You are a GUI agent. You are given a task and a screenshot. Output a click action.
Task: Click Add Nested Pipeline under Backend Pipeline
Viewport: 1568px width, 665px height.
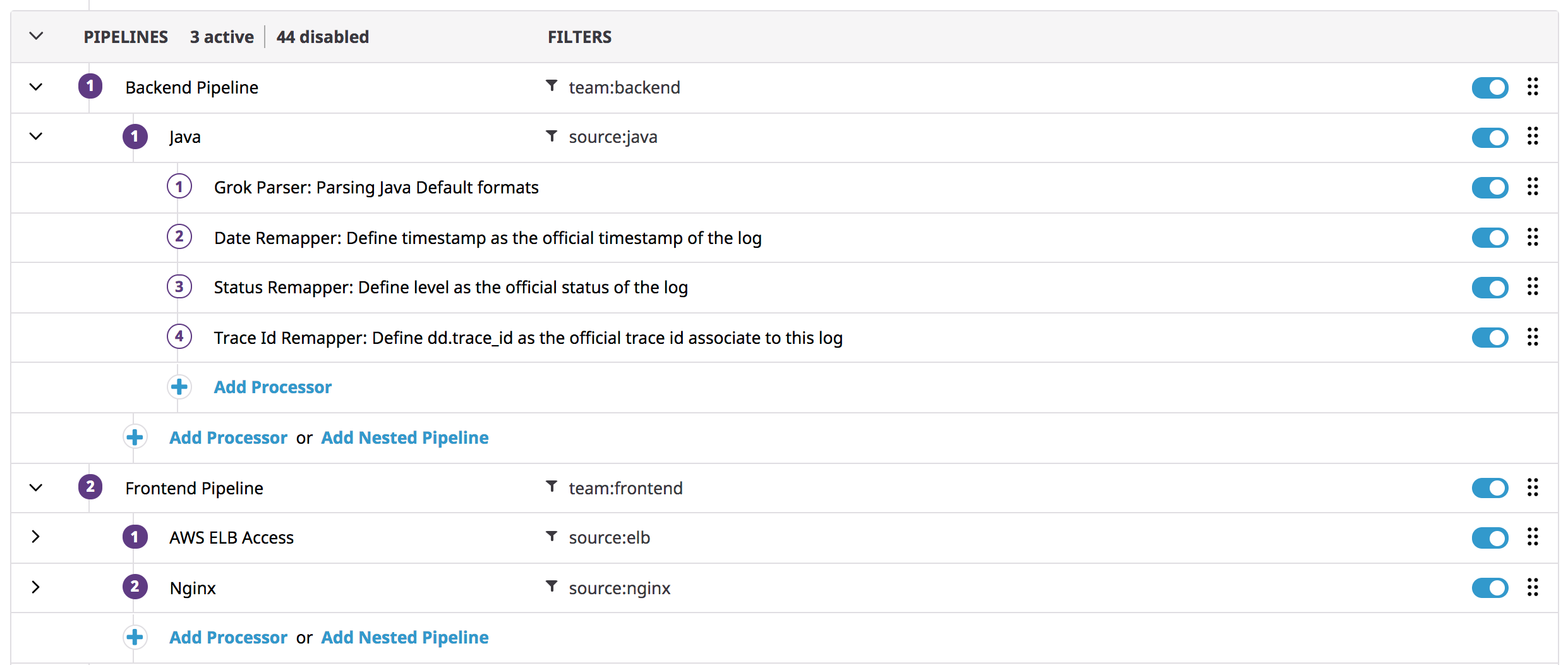coord(404,437)
